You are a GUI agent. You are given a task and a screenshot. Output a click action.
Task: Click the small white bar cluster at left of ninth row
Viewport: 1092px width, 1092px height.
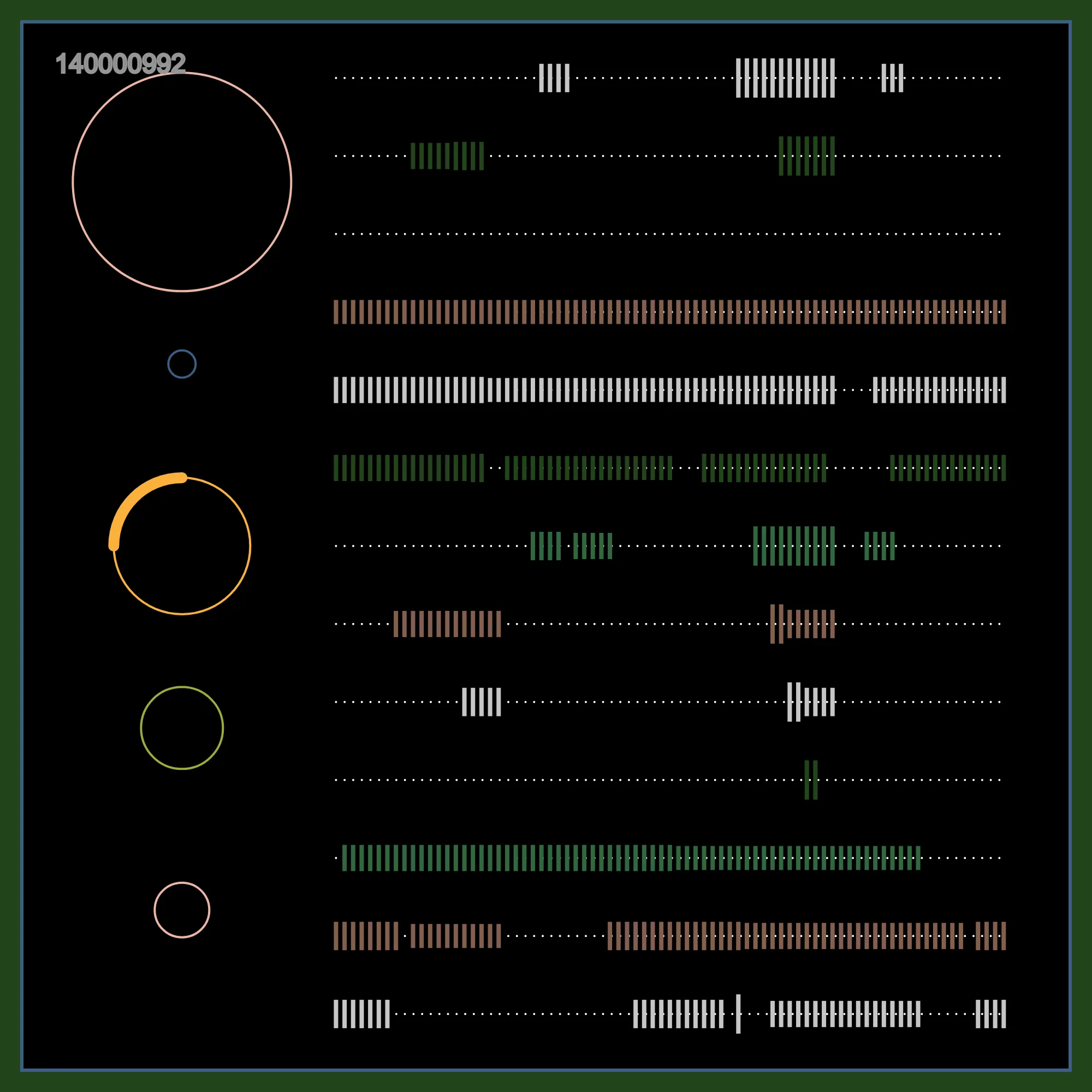482,702
